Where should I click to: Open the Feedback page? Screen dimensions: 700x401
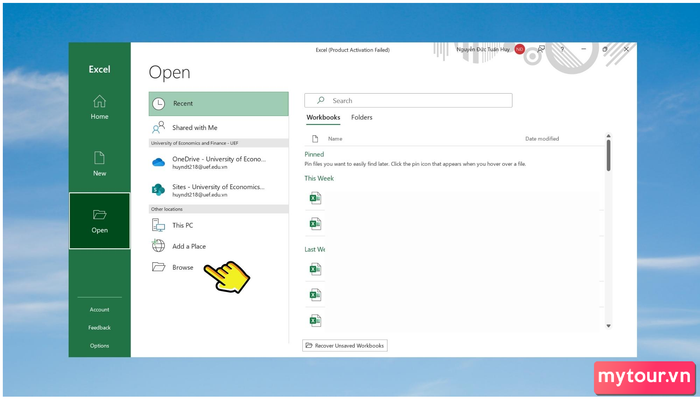(x=99, y=327)
